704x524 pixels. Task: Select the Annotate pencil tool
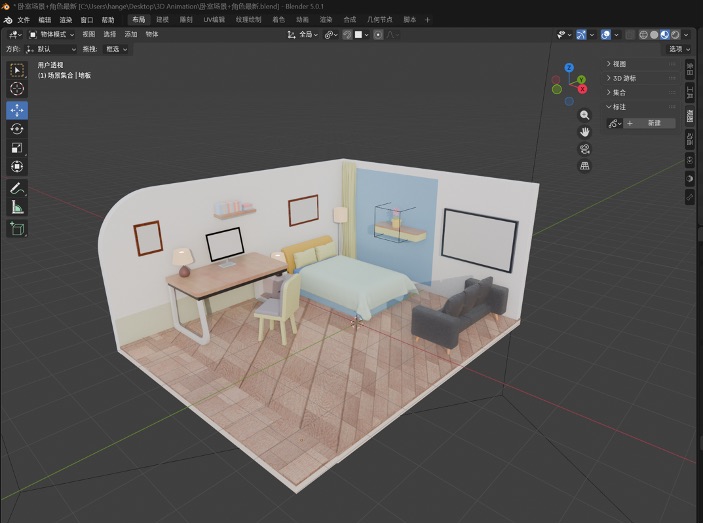point(17,188)
